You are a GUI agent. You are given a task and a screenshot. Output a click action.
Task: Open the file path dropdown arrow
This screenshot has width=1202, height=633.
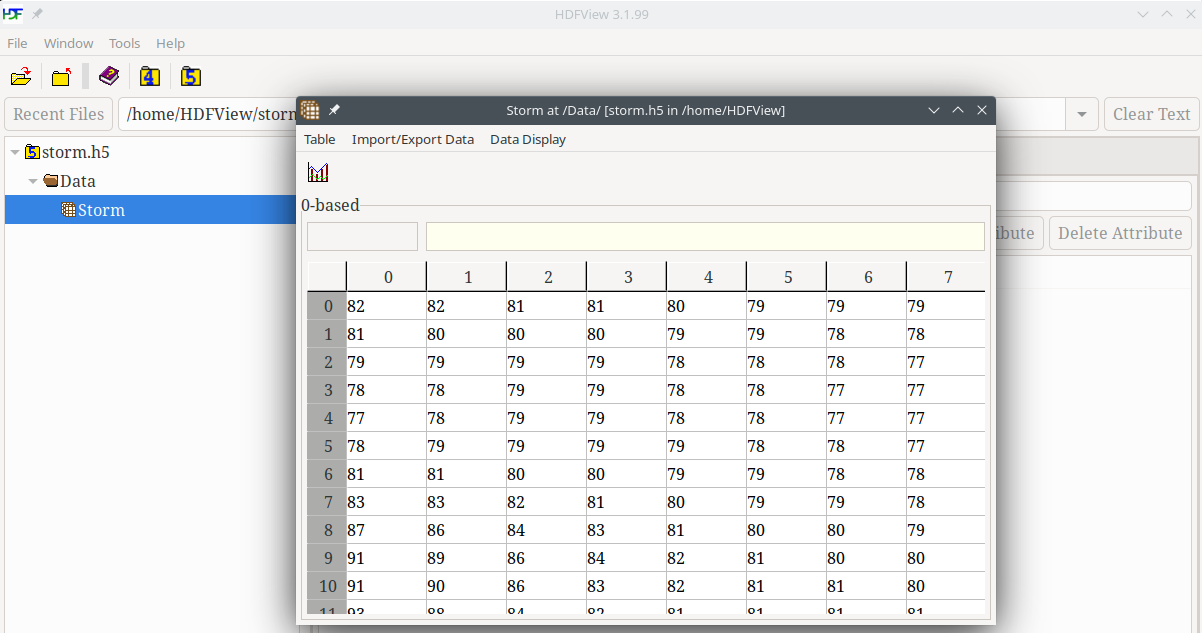tap(1081, 115)
